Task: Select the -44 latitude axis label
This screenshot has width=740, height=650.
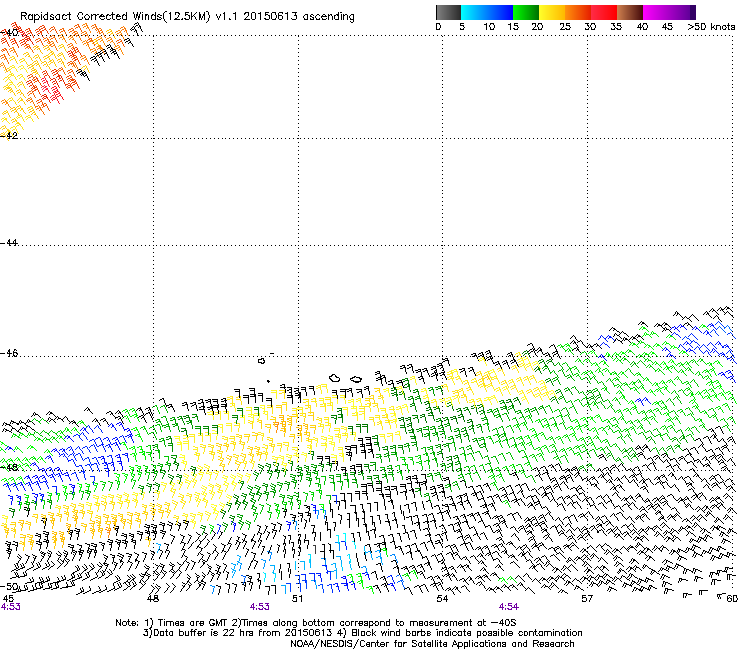Action: pos(9,243)
